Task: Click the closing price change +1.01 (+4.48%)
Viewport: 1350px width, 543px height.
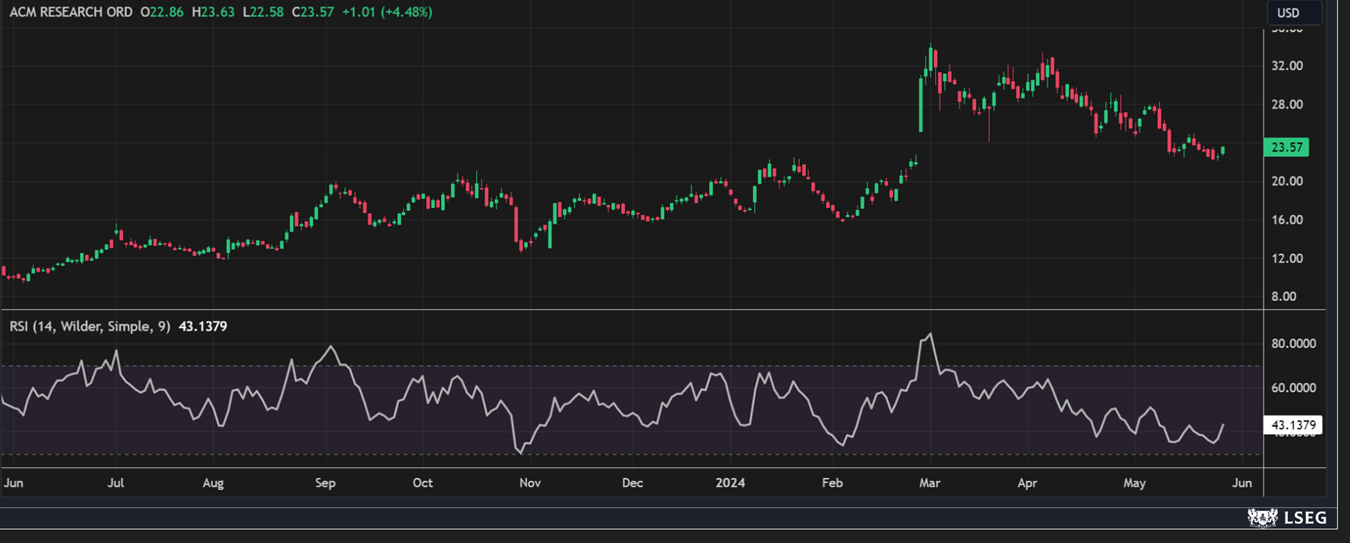Action: (x=385, y=12)
